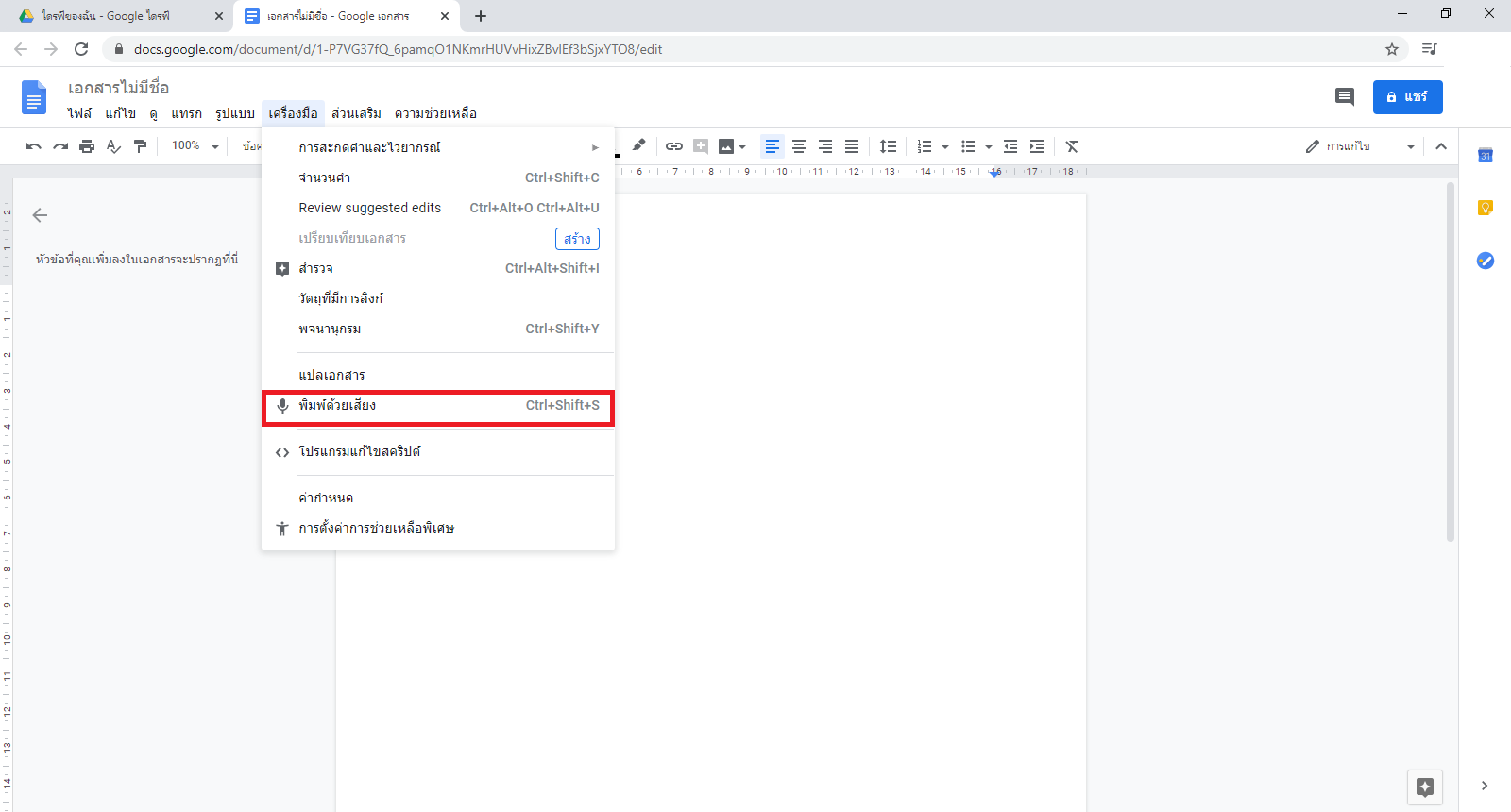Toggle center alignment
The height and width of the screenshot is (812, 1511).
click(x=799, y=146)
